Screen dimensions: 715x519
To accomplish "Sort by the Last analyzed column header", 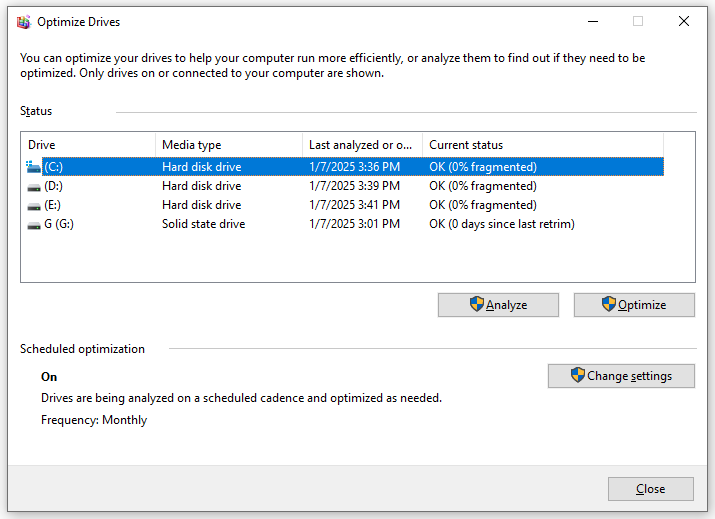I will (x=363, y=145).
